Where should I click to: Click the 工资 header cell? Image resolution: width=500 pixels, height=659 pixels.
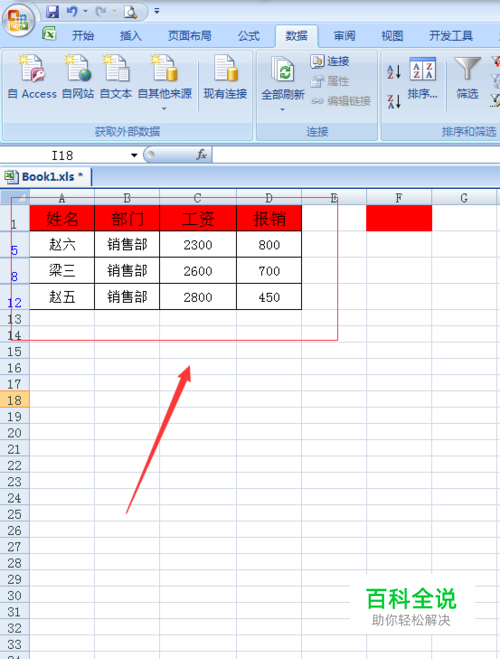click(x=198, y=218)
